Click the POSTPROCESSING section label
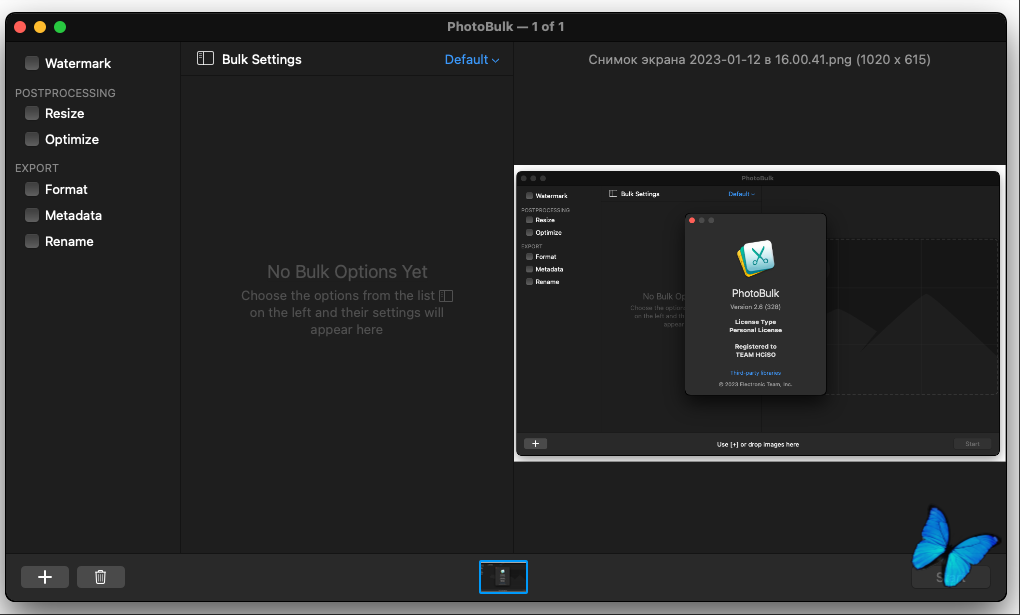 (x=65, y=93)
